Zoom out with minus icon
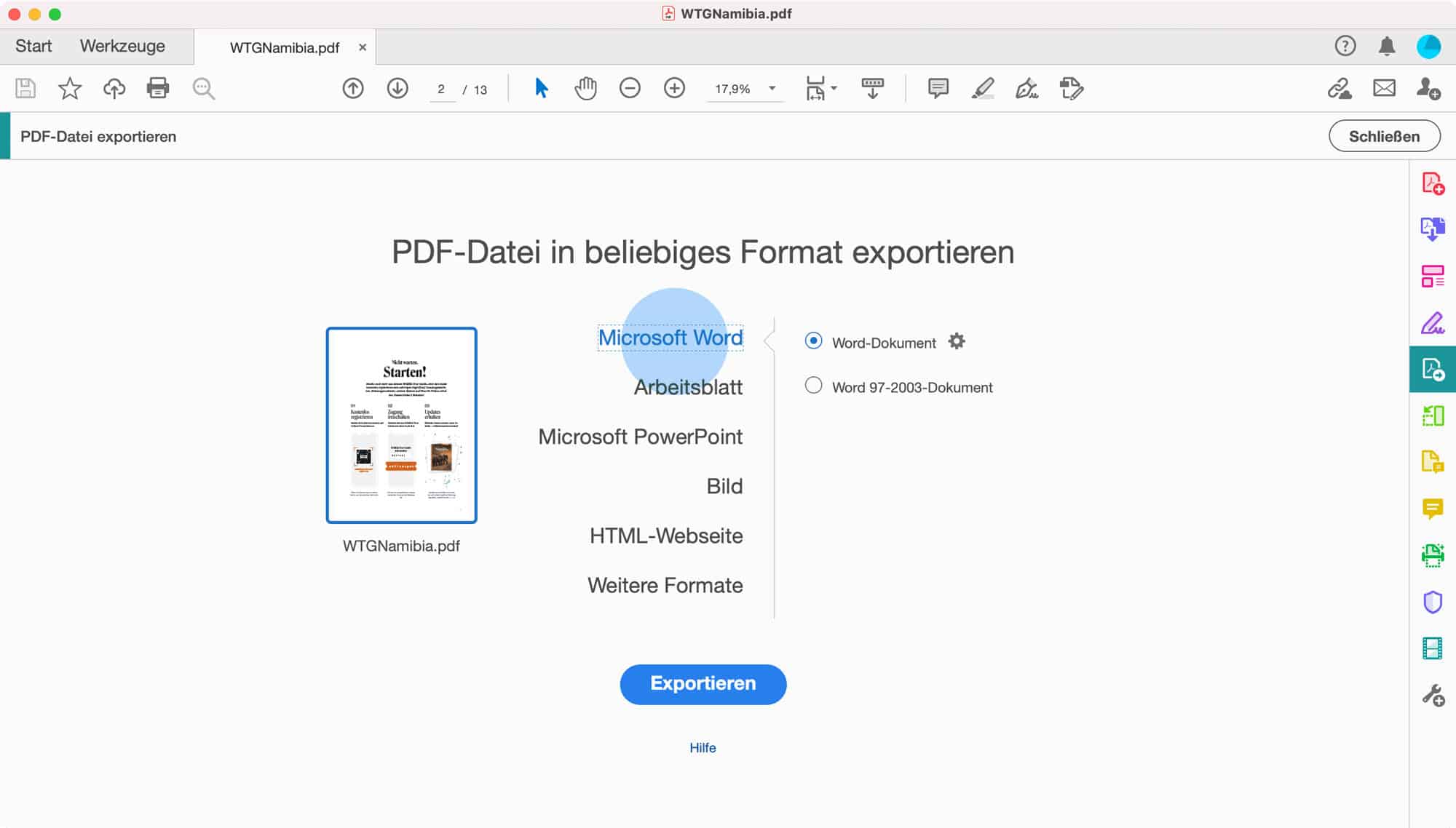This screenshot has height=828, width=1456. (x=630, y=89)
